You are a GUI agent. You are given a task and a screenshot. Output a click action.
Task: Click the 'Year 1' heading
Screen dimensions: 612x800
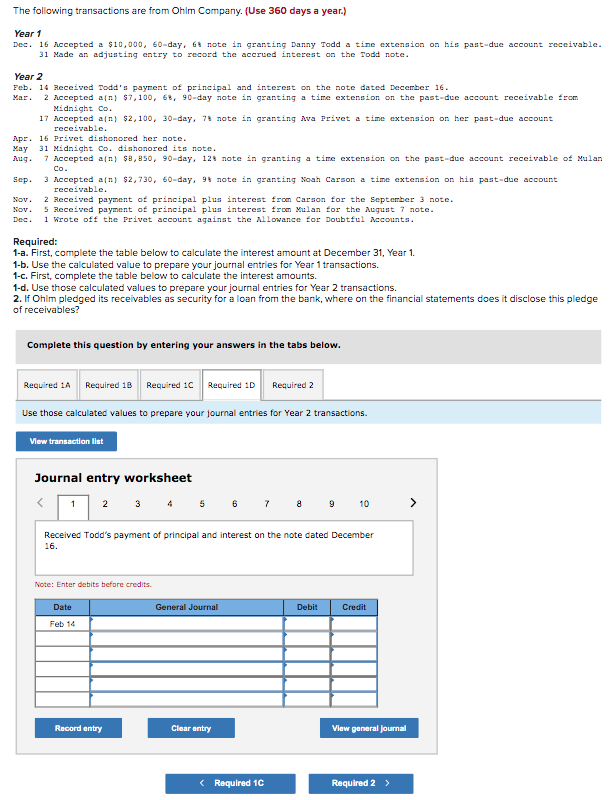(28, 34)
